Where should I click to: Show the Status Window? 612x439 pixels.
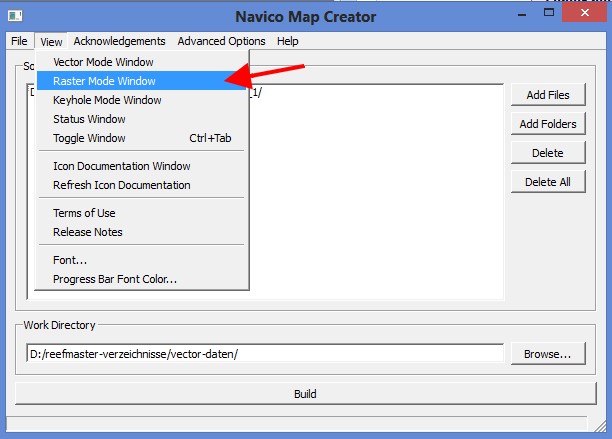pos(89,119)
